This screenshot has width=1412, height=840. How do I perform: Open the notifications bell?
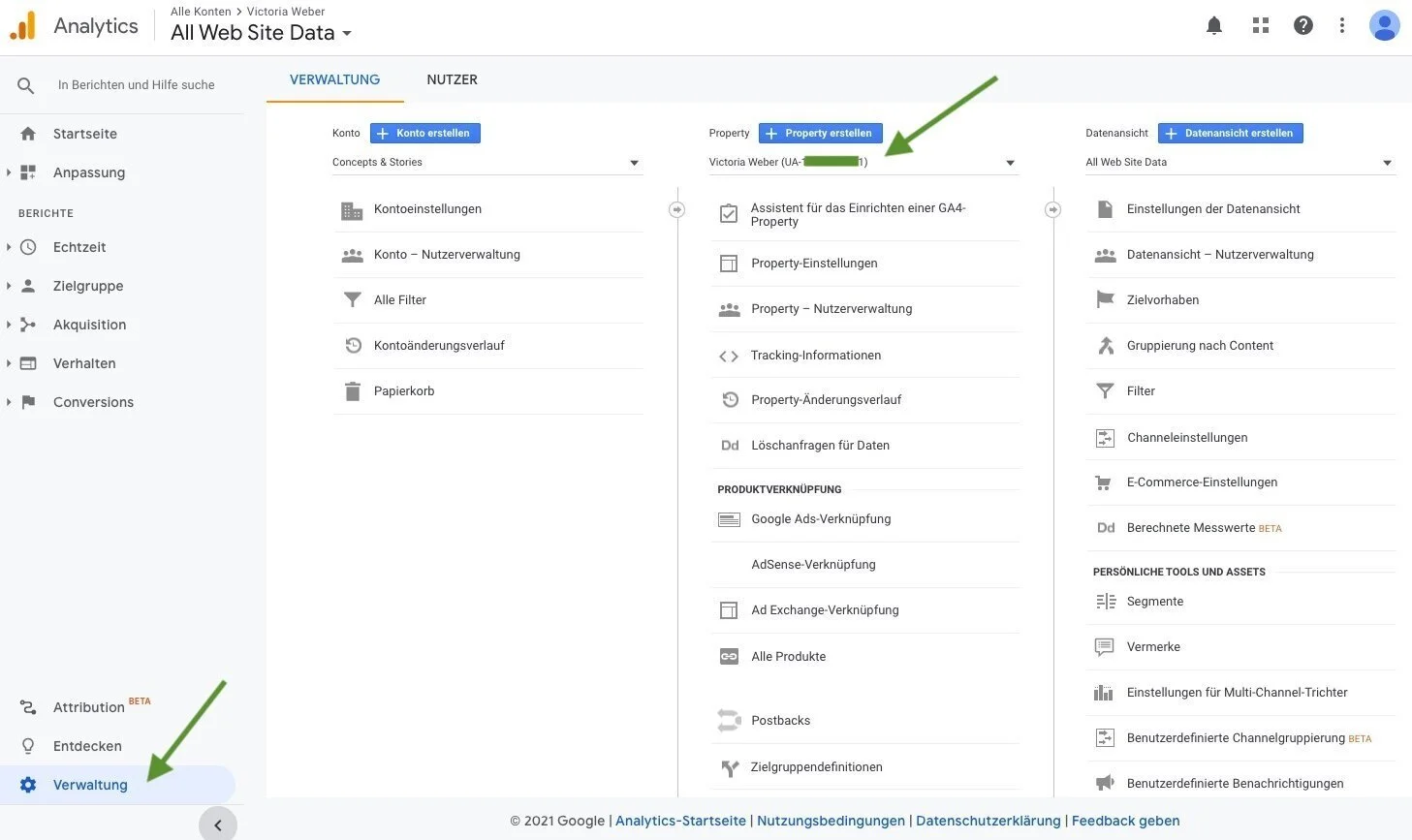(x=1213, y=26)
